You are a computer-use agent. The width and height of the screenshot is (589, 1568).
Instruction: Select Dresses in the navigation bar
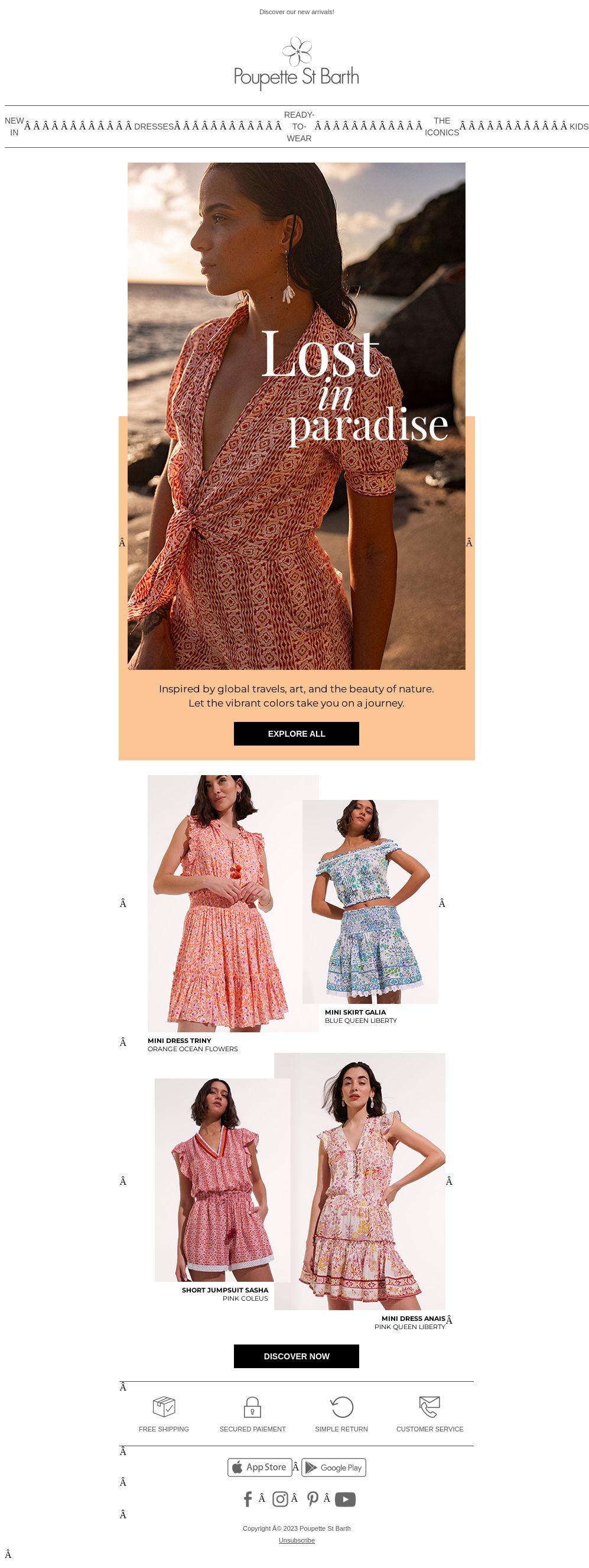154,127
